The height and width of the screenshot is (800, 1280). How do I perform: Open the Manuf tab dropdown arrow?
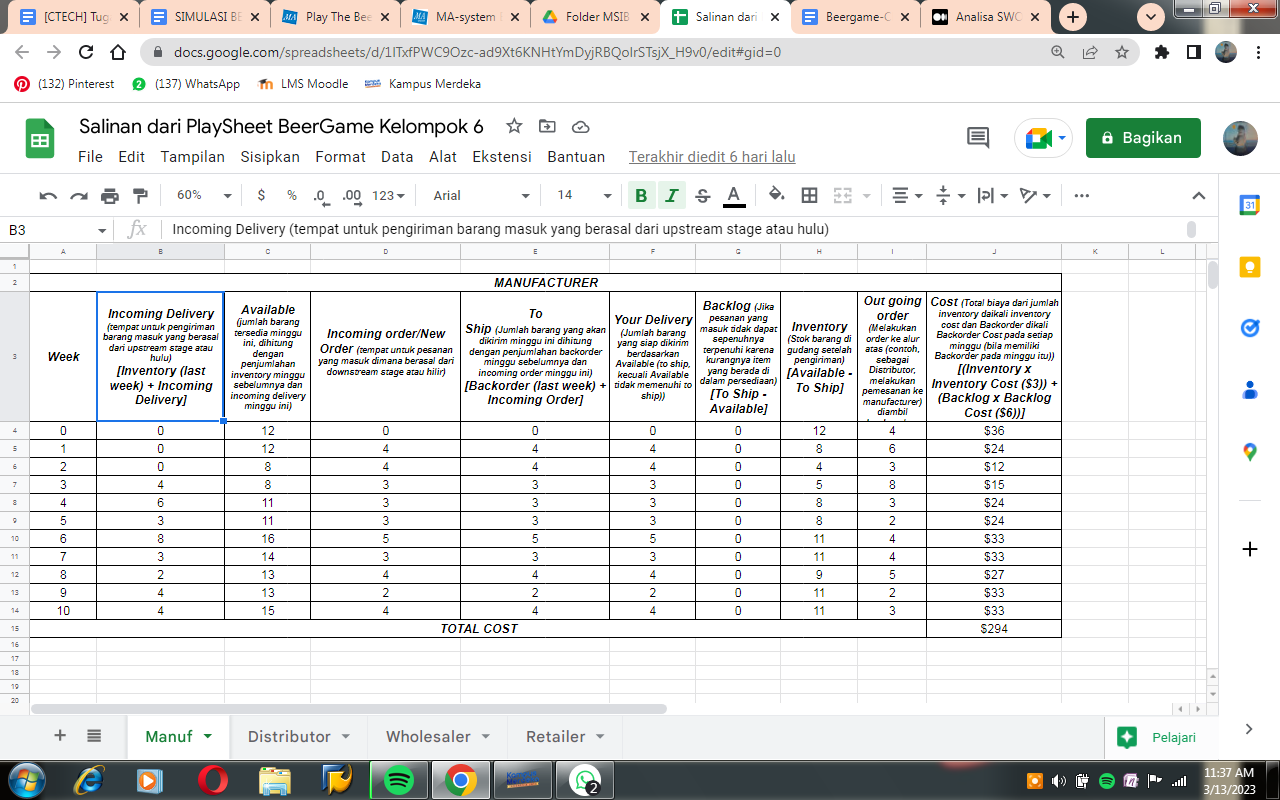point(208,736)
